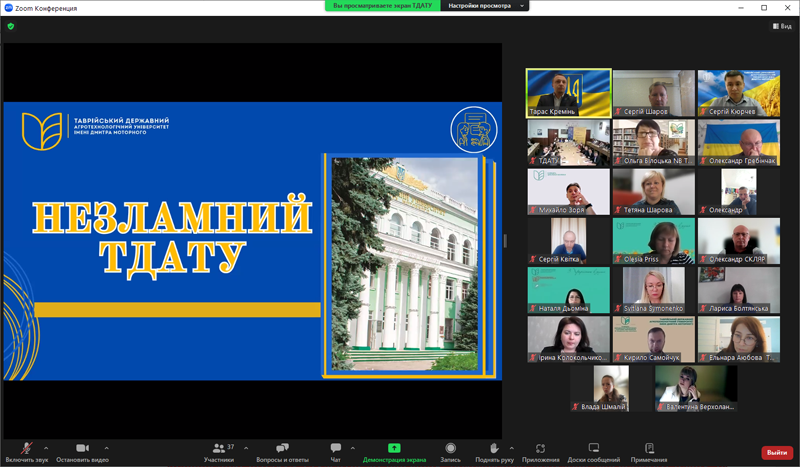Stop camera via Остановить видео button
This screenshot has height=467, width=800.
point(82,452)
